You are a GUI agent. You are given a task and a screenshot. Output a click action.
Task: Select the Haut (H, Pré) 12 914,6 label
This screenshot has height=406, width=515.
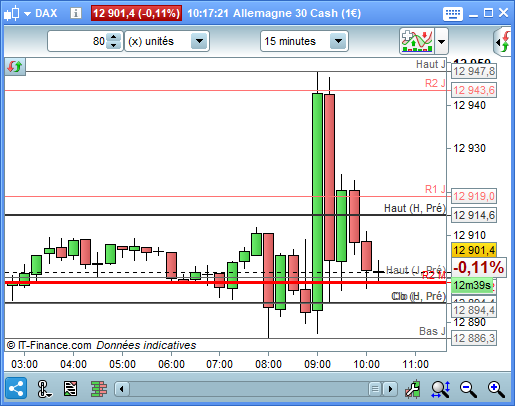click(x=474, y=215)
